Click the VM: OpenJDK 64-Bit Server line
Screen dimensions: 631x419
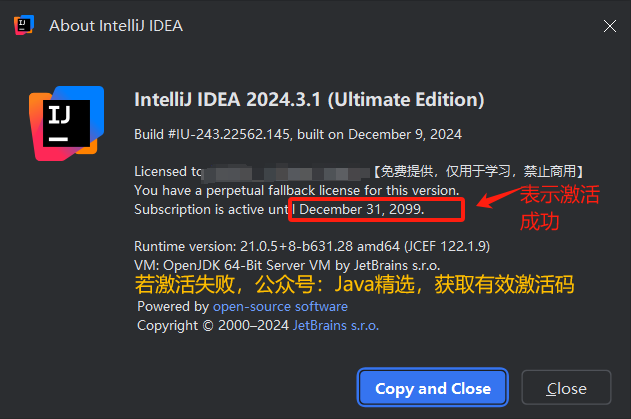coord(287,265)
